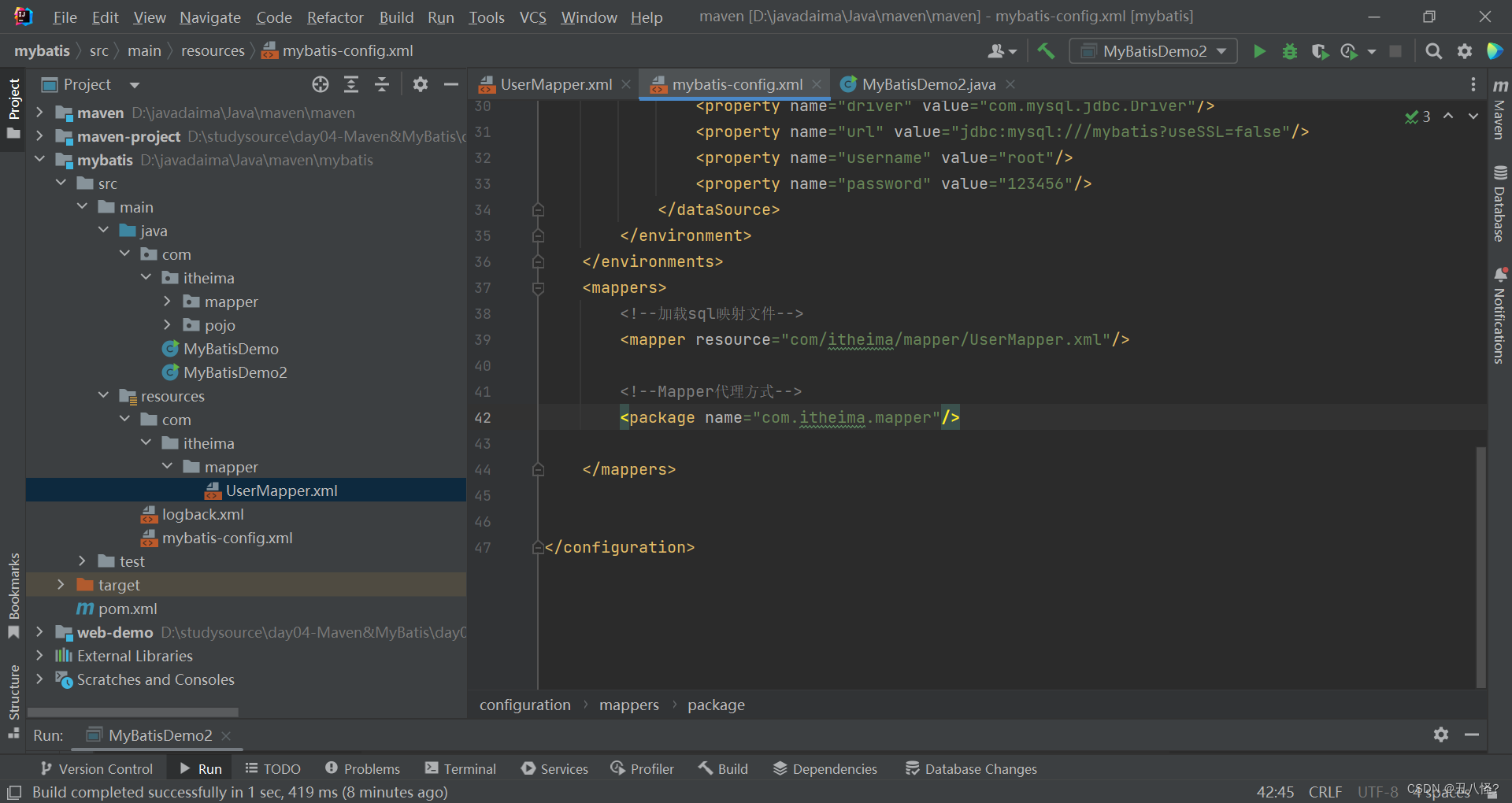Toggle the Bookmarks tool window
The height and width of the screenshot is (803, 1512).
(x=13, y=587)
